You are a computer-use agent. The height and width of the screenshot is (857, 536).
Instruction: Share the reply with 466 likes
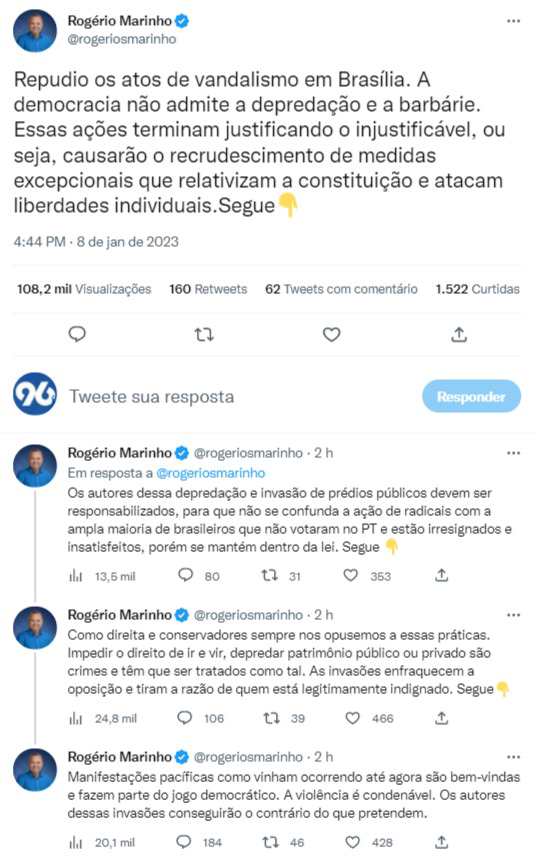(x=441, y=718)
